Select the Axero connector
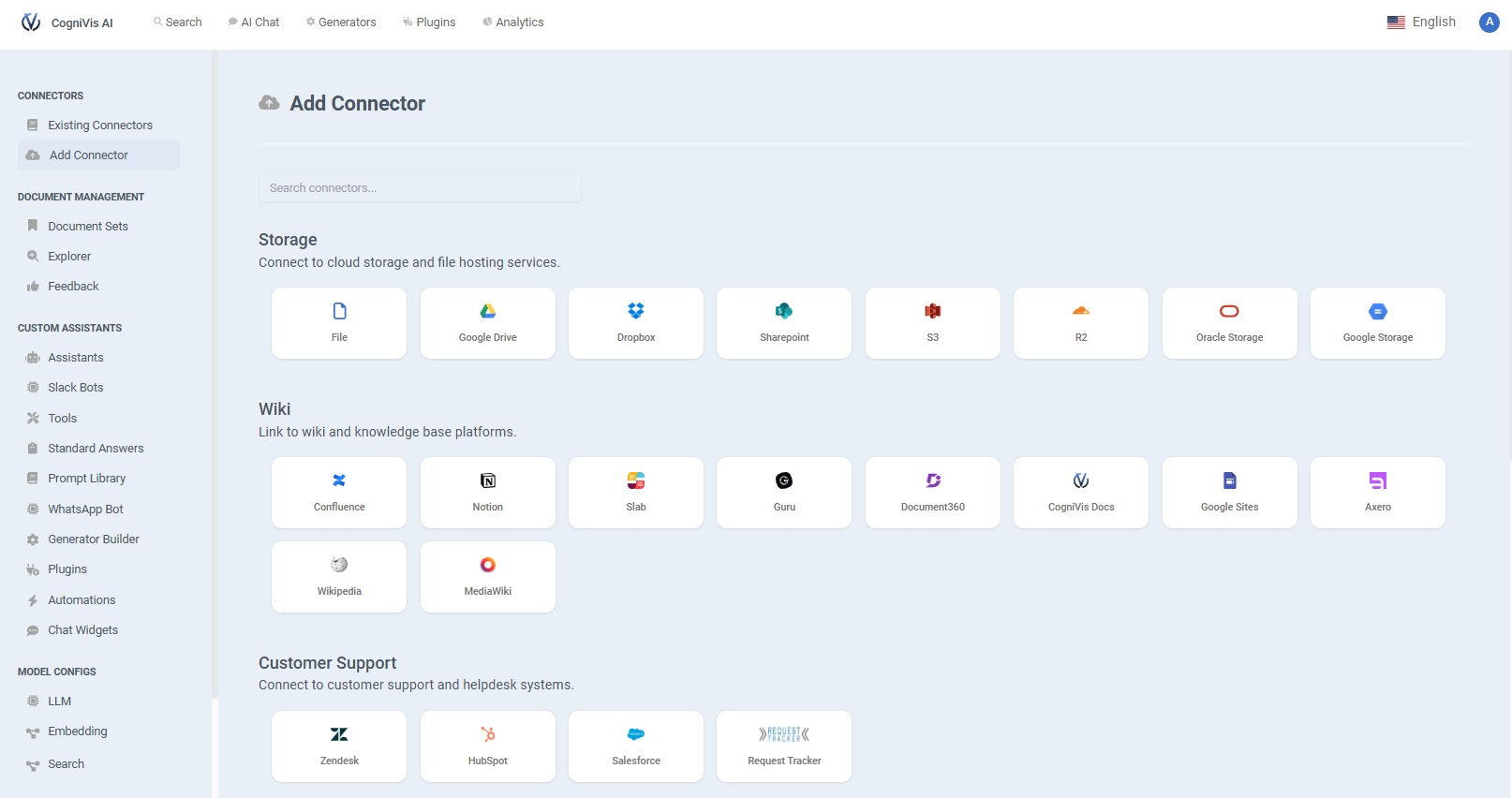Image resolution: width=1512 pixels, height=798 pixels. (x=1378, y=493)
